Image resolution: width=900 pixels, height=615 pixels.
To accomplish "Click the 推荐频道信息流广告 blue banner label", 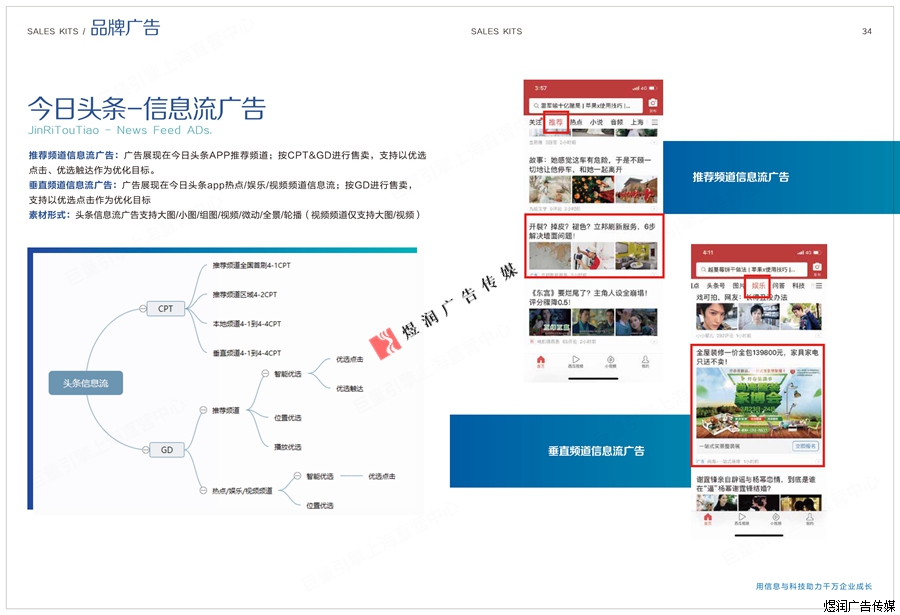I will click(x=740, y=177).
